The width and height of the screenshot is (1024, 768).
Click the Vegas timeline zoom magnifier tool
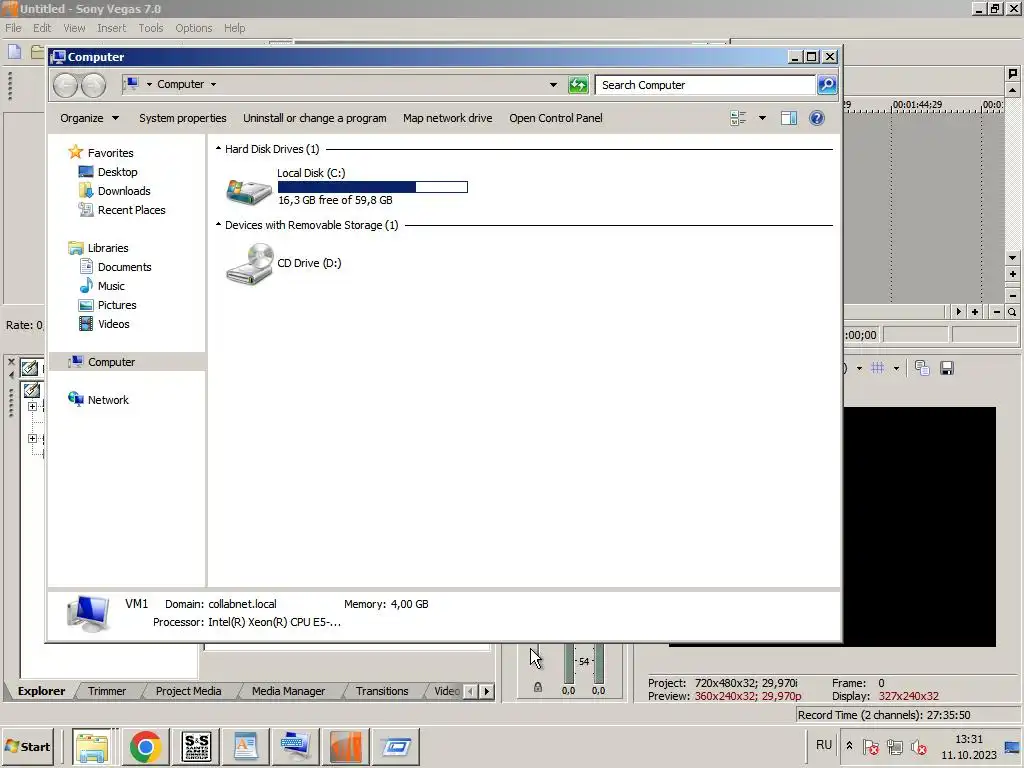pyautogui.click(x=1012, y=312)
